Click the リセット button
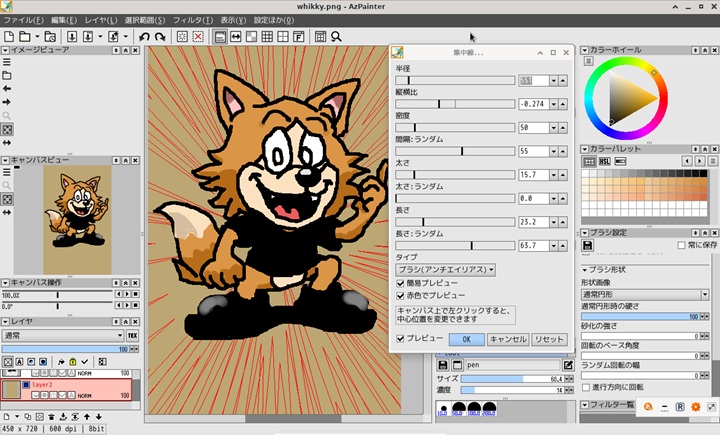The width and height of the screenshot is (720, 435). click(x=549, y=339)
